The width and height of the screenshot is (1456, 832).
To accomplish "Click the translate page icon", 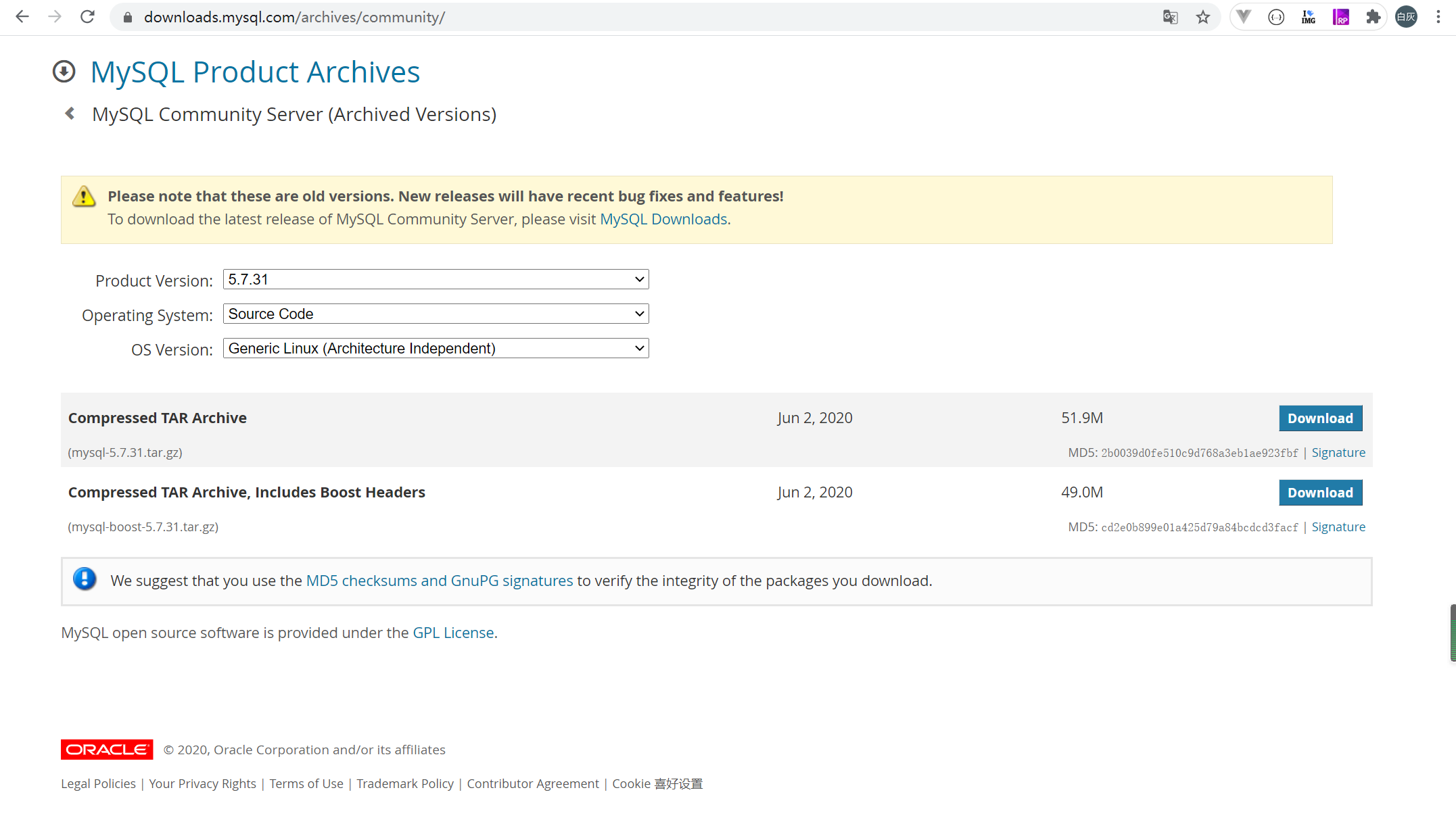I will pos(1170,17).
